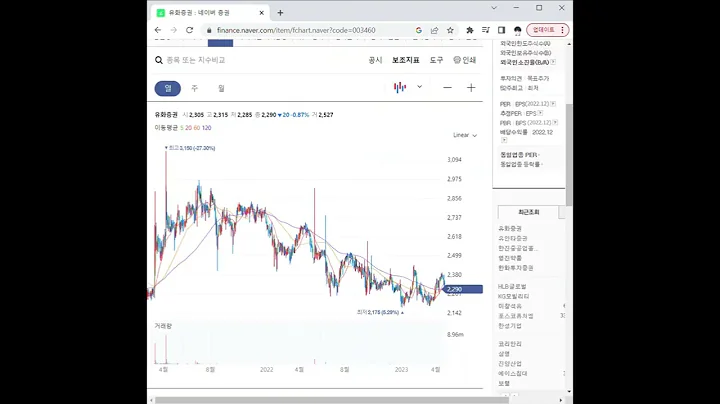Open 유화증권 in recent list
The height and width of the screenshot is (404, 720).
pos(510,228)
